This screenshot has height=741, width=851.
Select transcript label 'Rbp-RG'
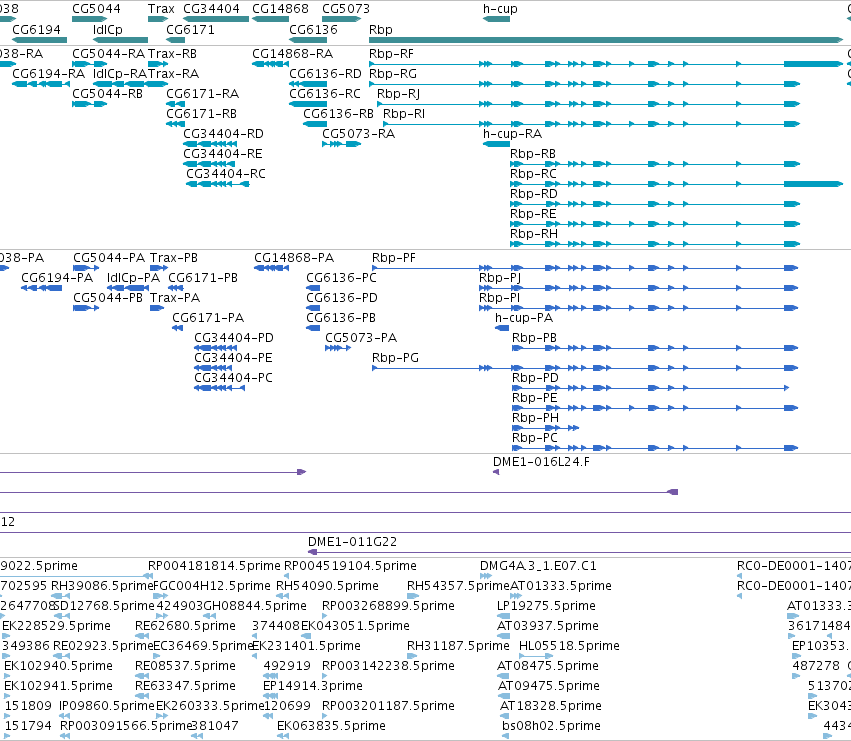click(391, 74)
